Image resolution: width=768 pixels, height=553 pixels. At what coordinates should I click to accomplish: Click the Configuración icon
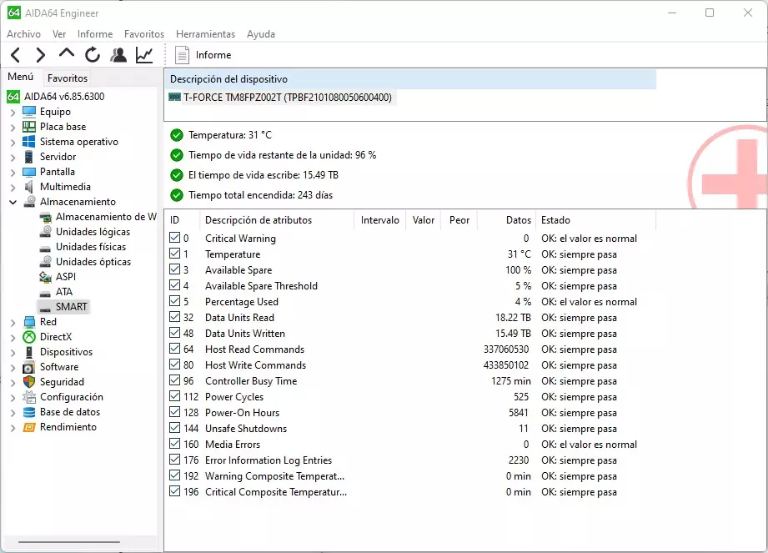click(29, 397)
